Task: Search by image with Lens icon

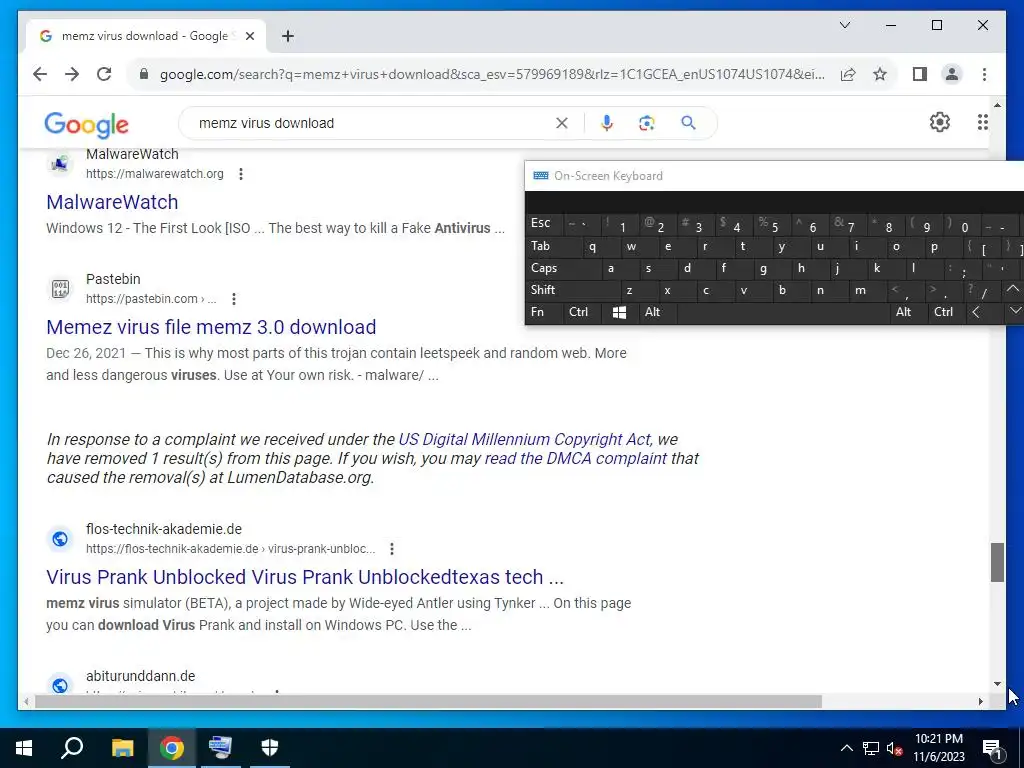Action: pyautogui.click(x=647, y=123)
